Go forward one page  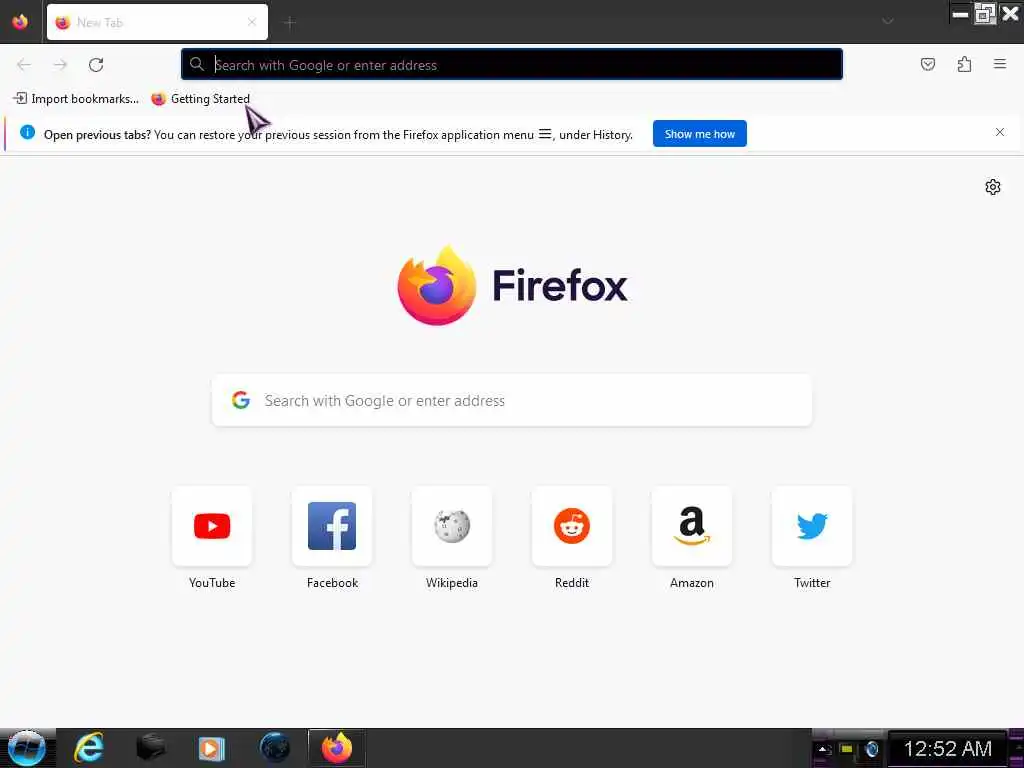60,65
